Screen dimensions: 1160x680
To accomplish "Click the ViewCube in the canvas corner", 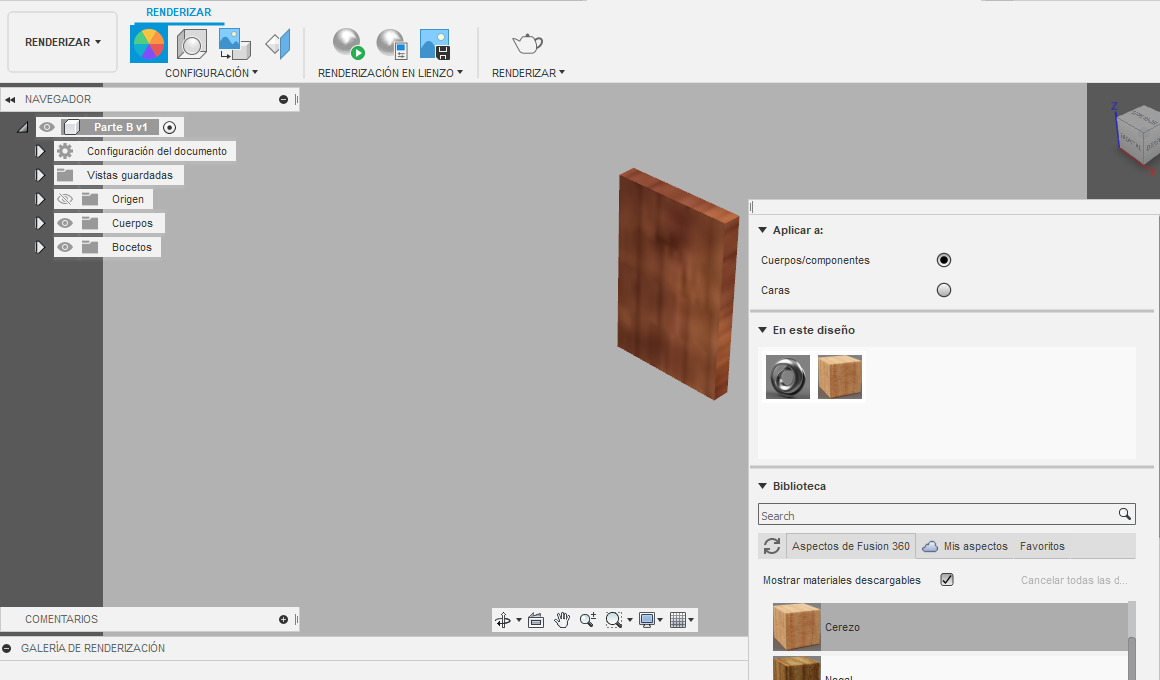I will 1138,137.
